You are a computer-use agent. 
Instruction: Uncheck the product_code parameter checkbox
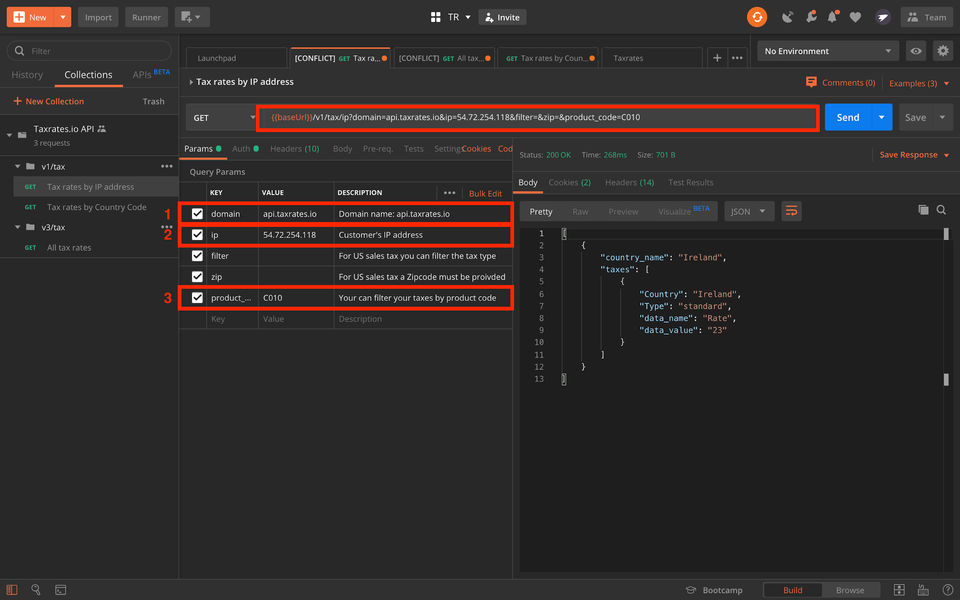[x=197, y=298]
